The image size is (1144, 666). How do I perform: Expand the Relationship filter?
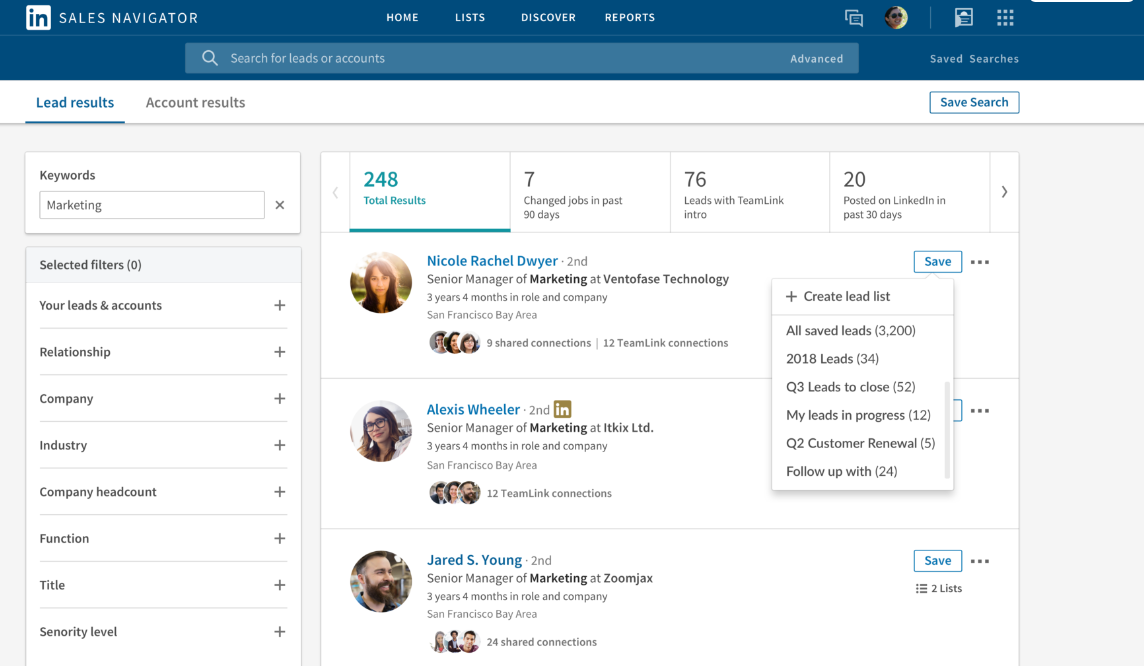279,352
